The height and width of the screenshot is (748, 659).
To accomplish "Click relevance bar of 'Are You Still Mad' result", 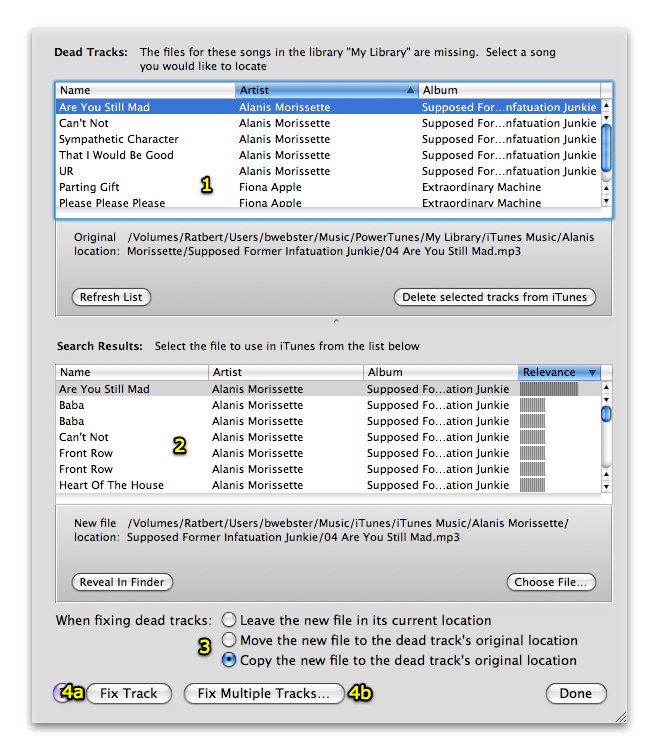I will 549,389.
